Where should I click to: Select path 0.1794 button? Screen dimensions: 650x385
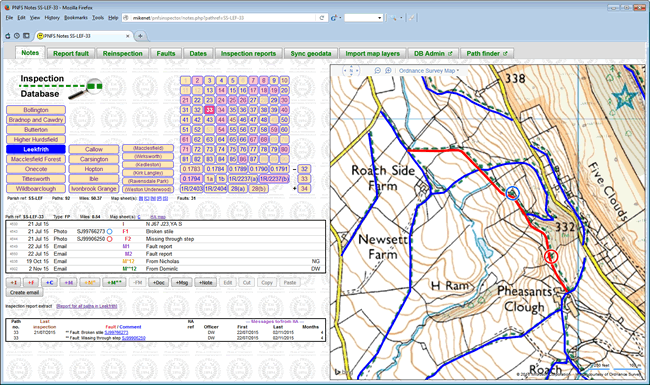(192, 179)
